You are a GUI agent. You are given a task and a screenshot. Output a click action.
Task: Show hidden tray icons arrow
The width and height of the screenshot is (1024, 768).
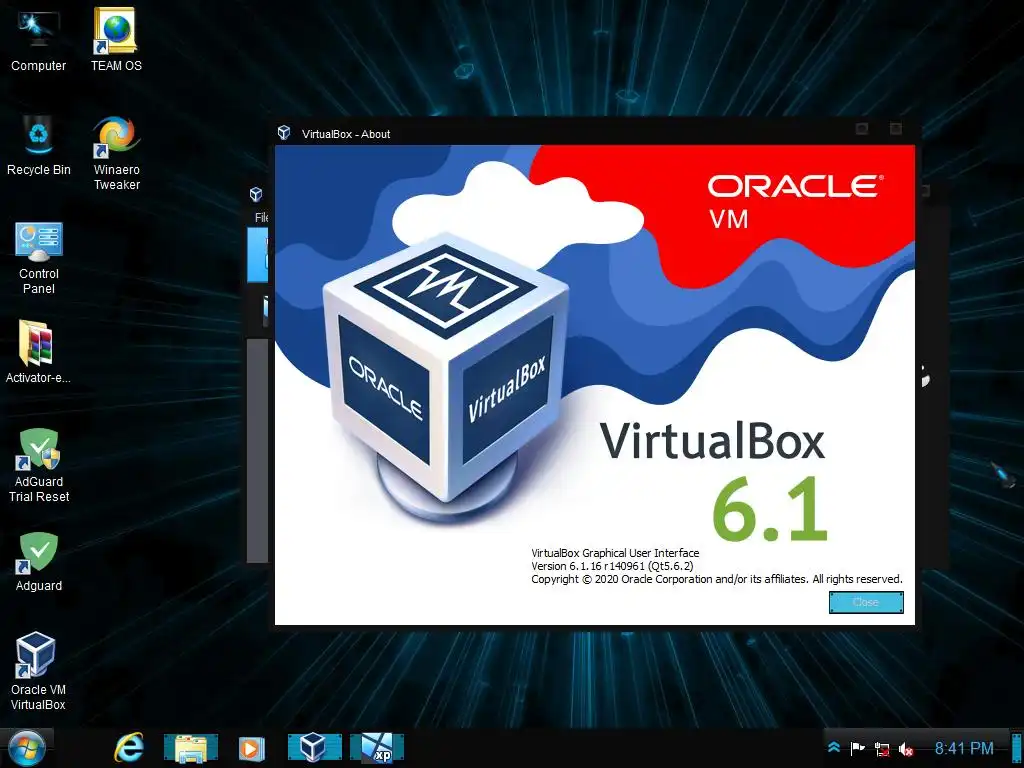pyautogui.click(x=834, y=748)
